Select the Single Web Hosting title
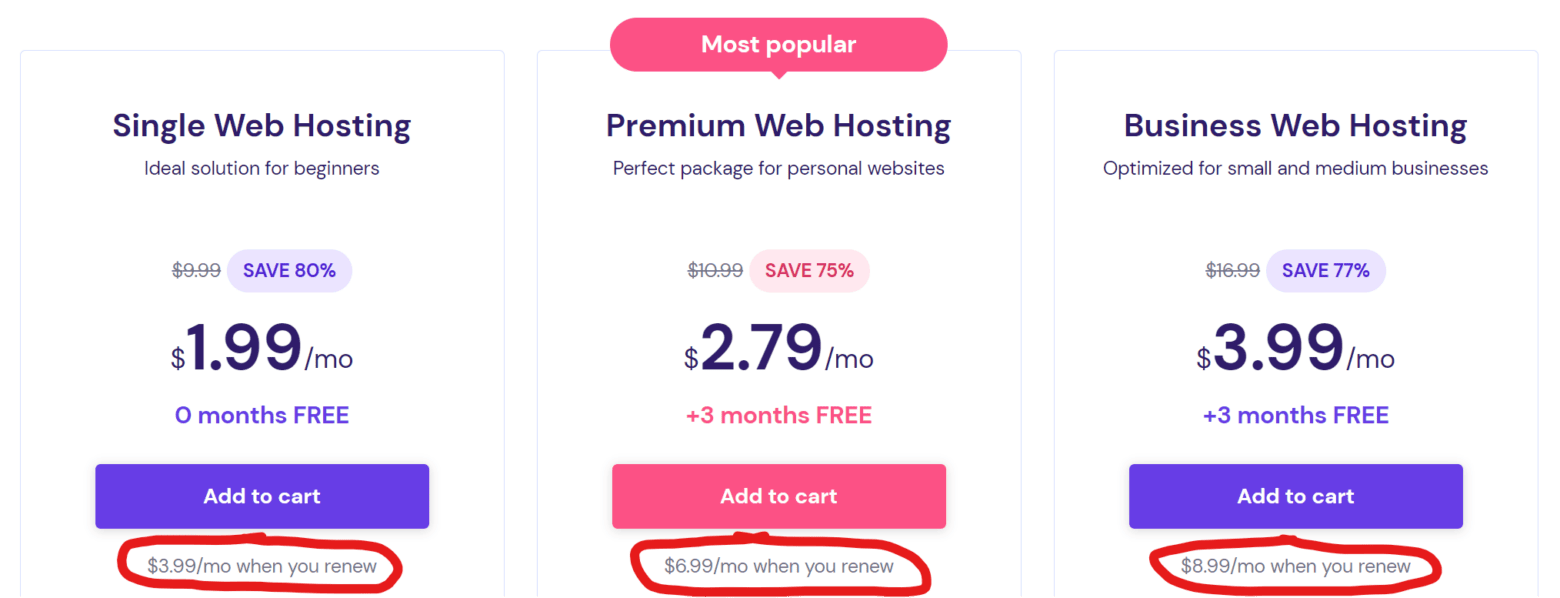Screen dimensions: 1560x598 261,124
